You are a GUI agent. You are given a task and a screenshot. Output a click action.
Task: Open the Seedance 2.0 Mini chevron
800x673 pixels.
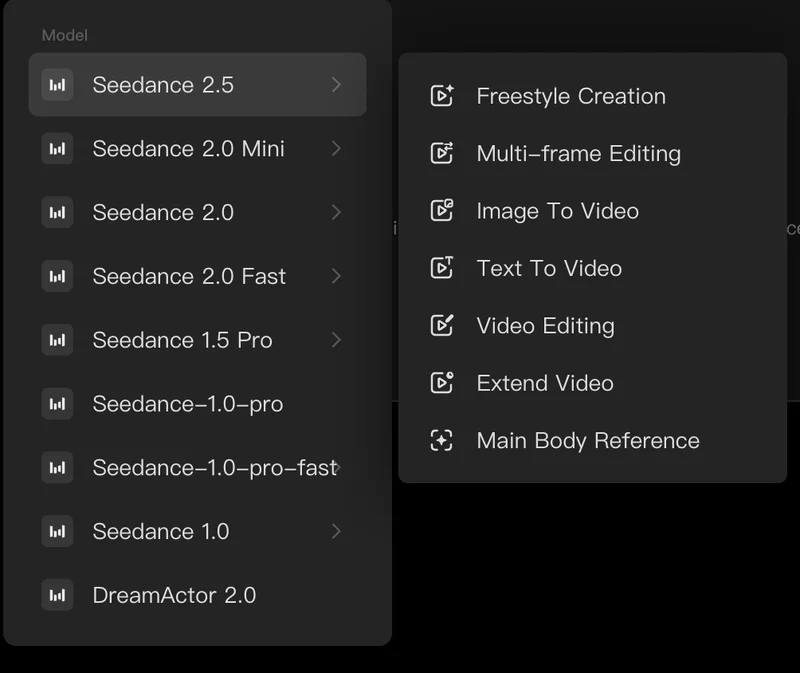(x=336, y=148)
